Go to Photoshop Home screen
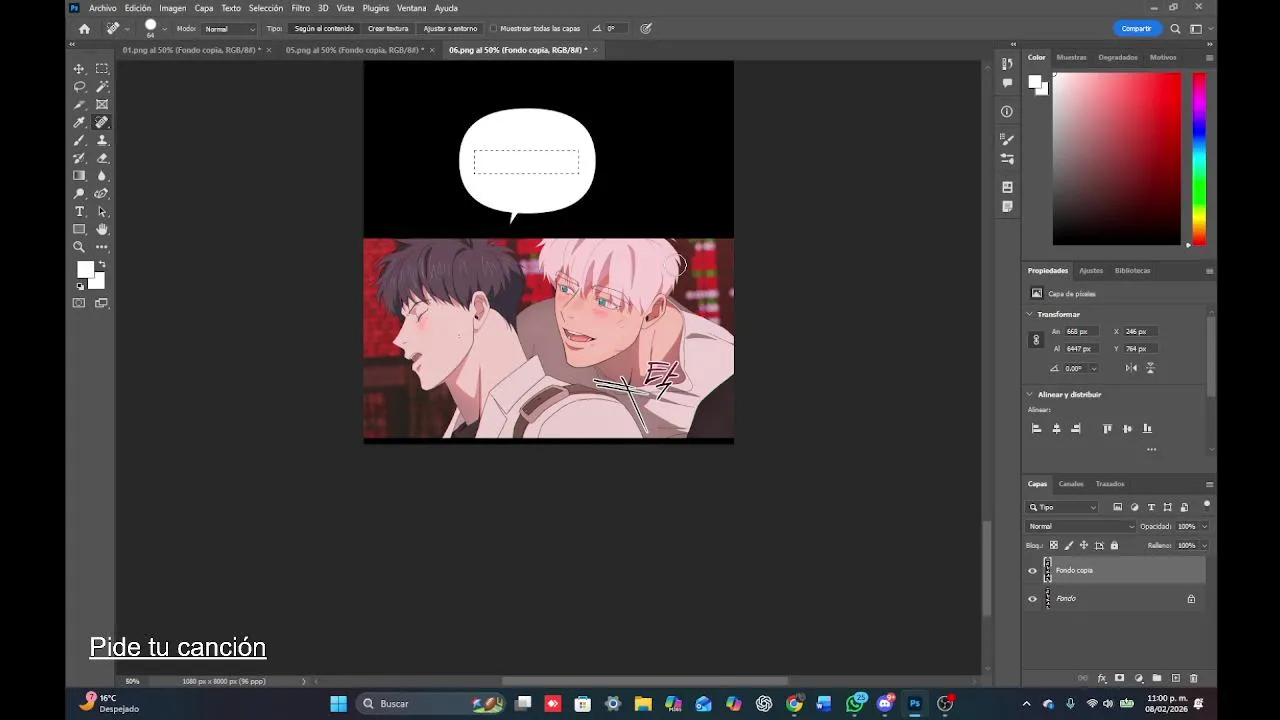The width and height of the screenshot is (1280, 720). pyautogui.click(x=84, y=29)
